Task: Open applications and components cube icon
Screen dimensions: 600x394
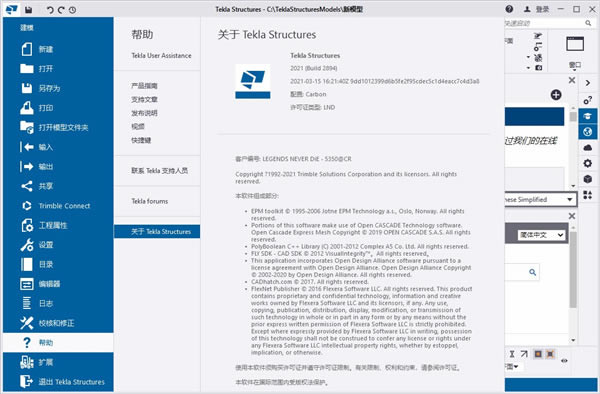Action: pyautogui.click(x=588, y=179)
